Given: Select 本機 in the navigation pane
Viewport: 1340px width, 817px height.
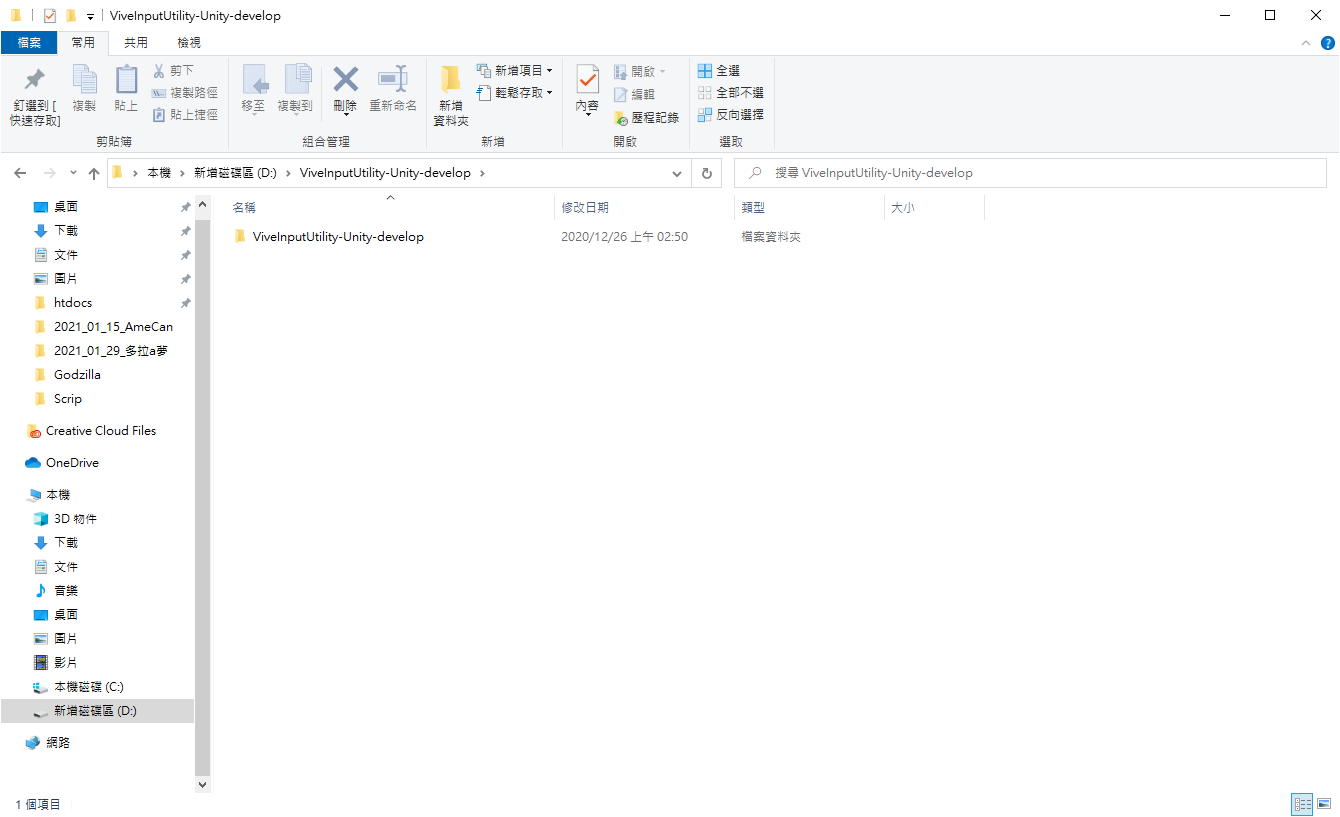Looking at the screenshot, I should coord(58,495).
